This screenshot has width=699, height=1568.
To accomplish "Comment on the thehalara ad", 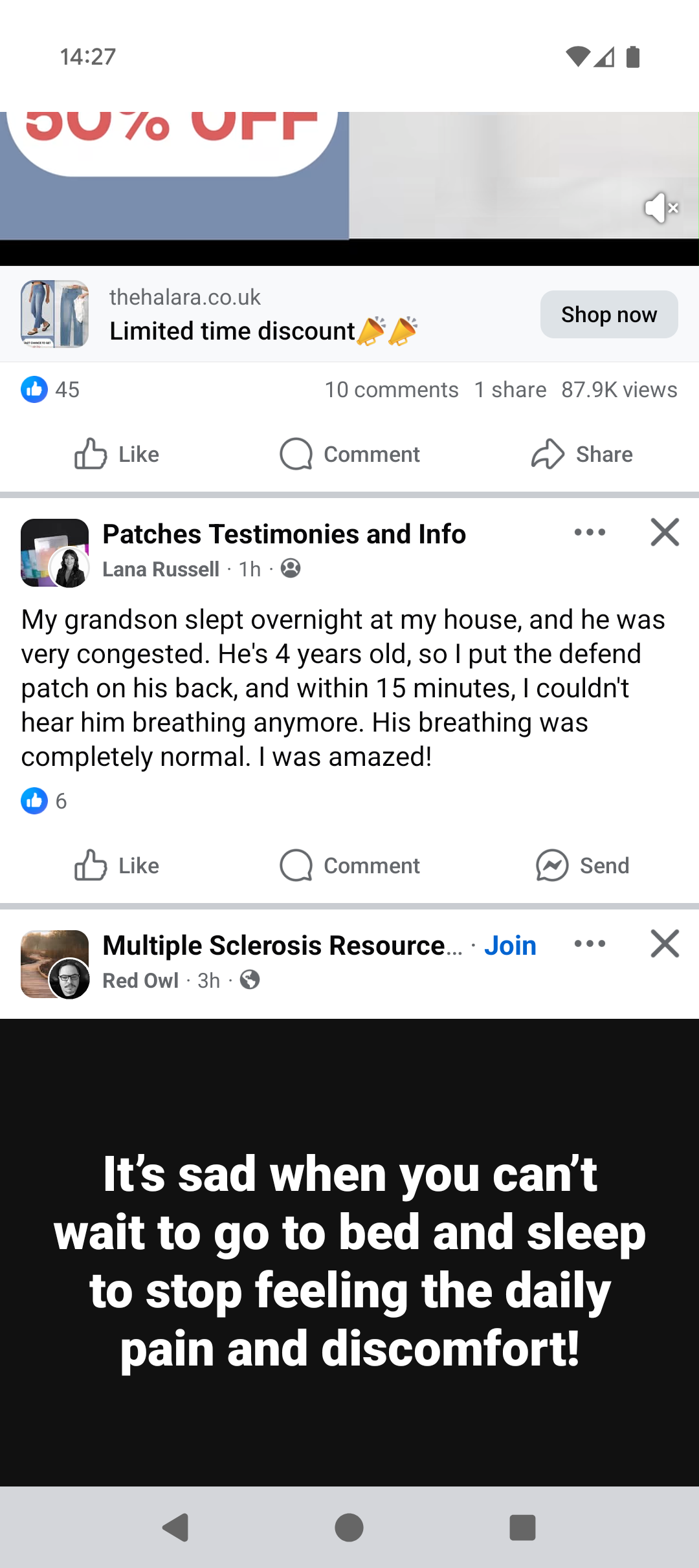I will pos(349,454).
